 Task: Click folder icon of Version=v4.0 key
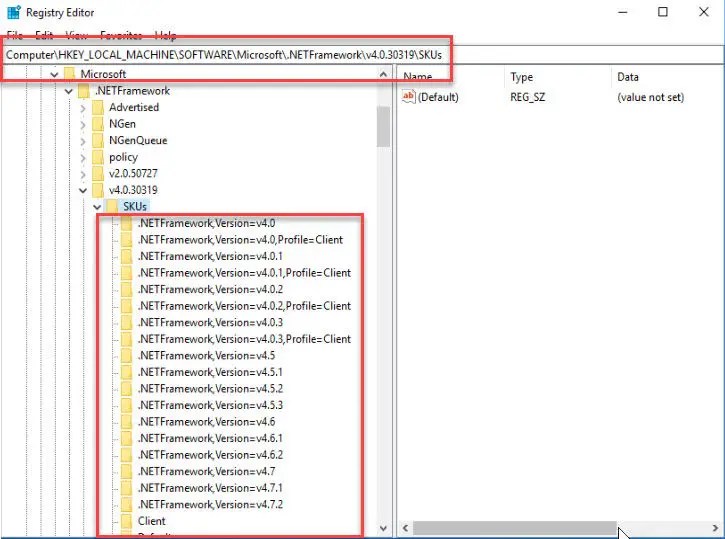pyautogui.click(x=126, y=223)
